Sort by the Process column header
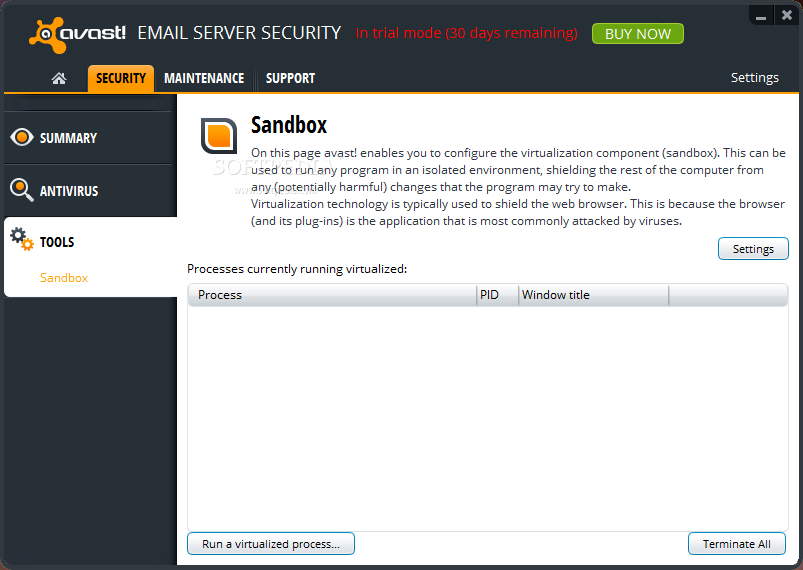 point(332,295)
